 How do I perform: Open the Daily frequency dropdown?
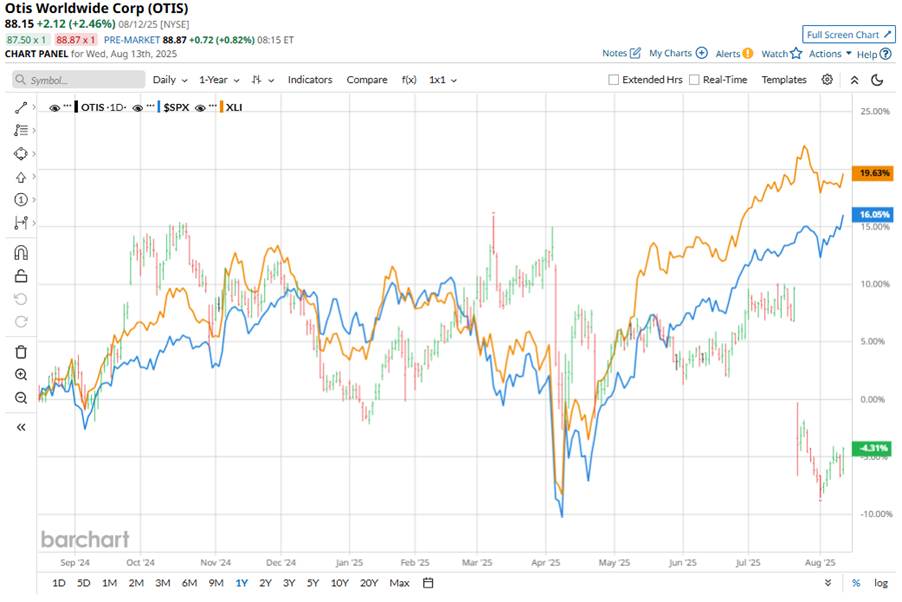coord(170,80)
